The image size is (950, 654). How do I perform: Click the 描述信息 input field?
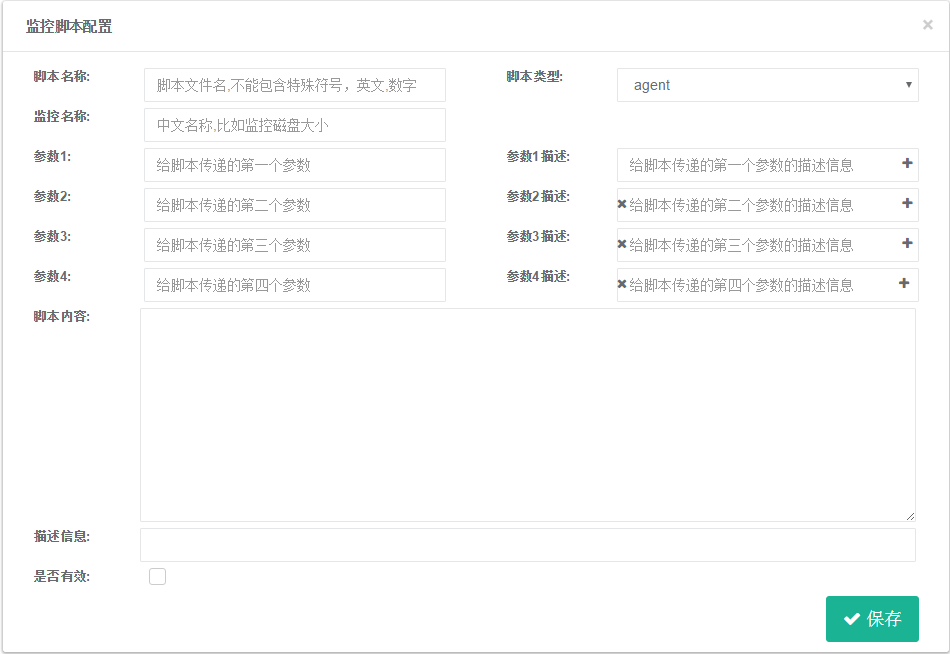[528, 545]
